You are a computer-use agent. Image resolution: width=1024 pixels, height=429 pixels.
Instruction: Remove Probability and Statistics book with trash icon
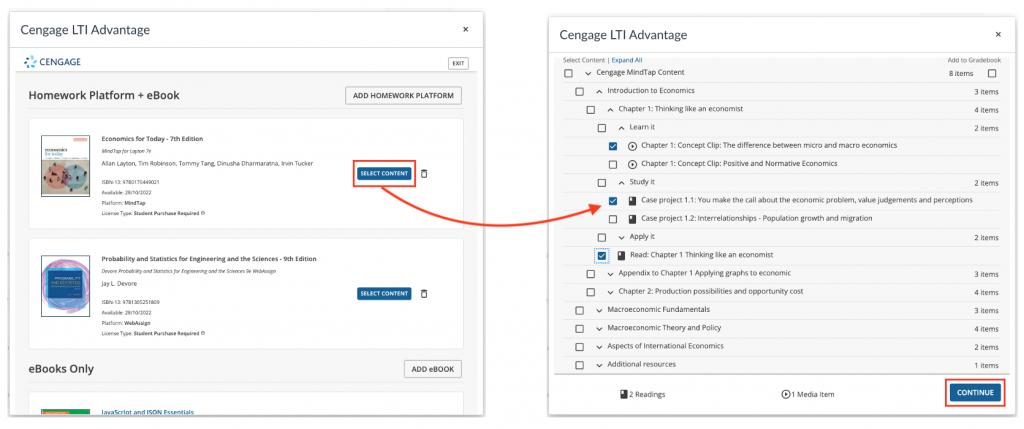pyautogui.click(x=424, y=294)
